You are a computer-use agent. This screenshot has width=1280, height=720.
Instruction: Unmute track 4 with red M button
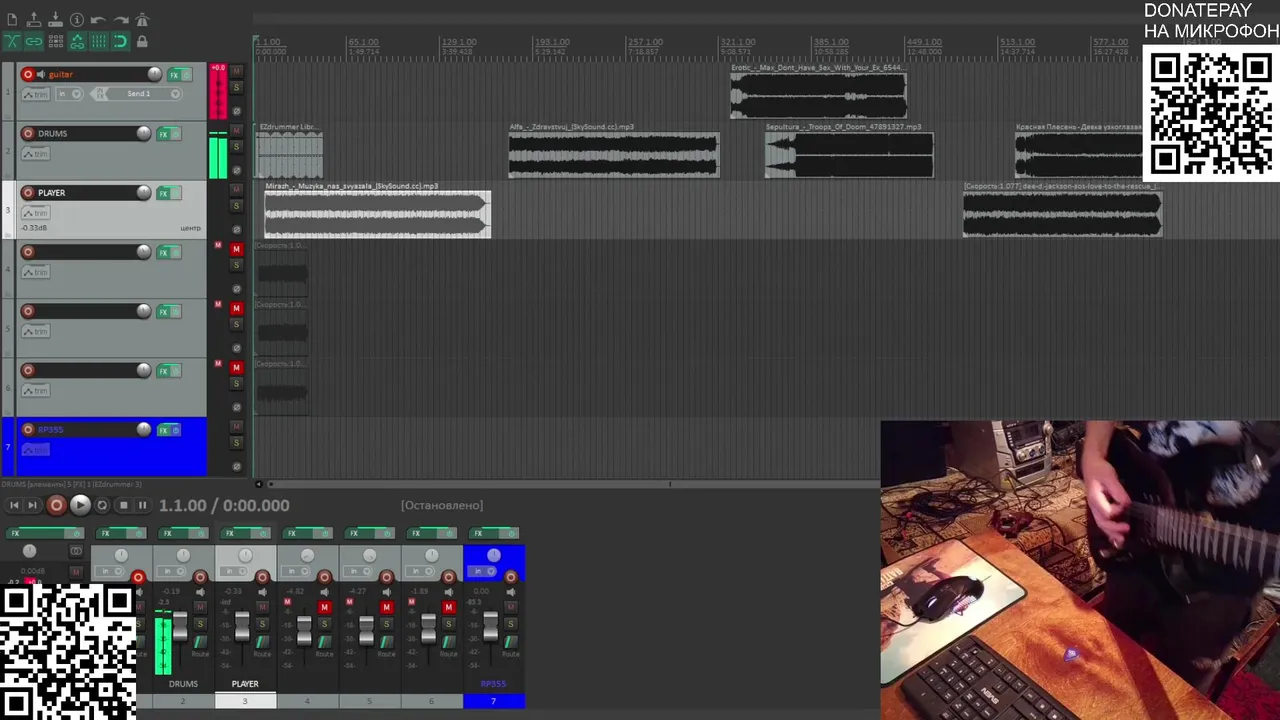click(x=237, y=248)
